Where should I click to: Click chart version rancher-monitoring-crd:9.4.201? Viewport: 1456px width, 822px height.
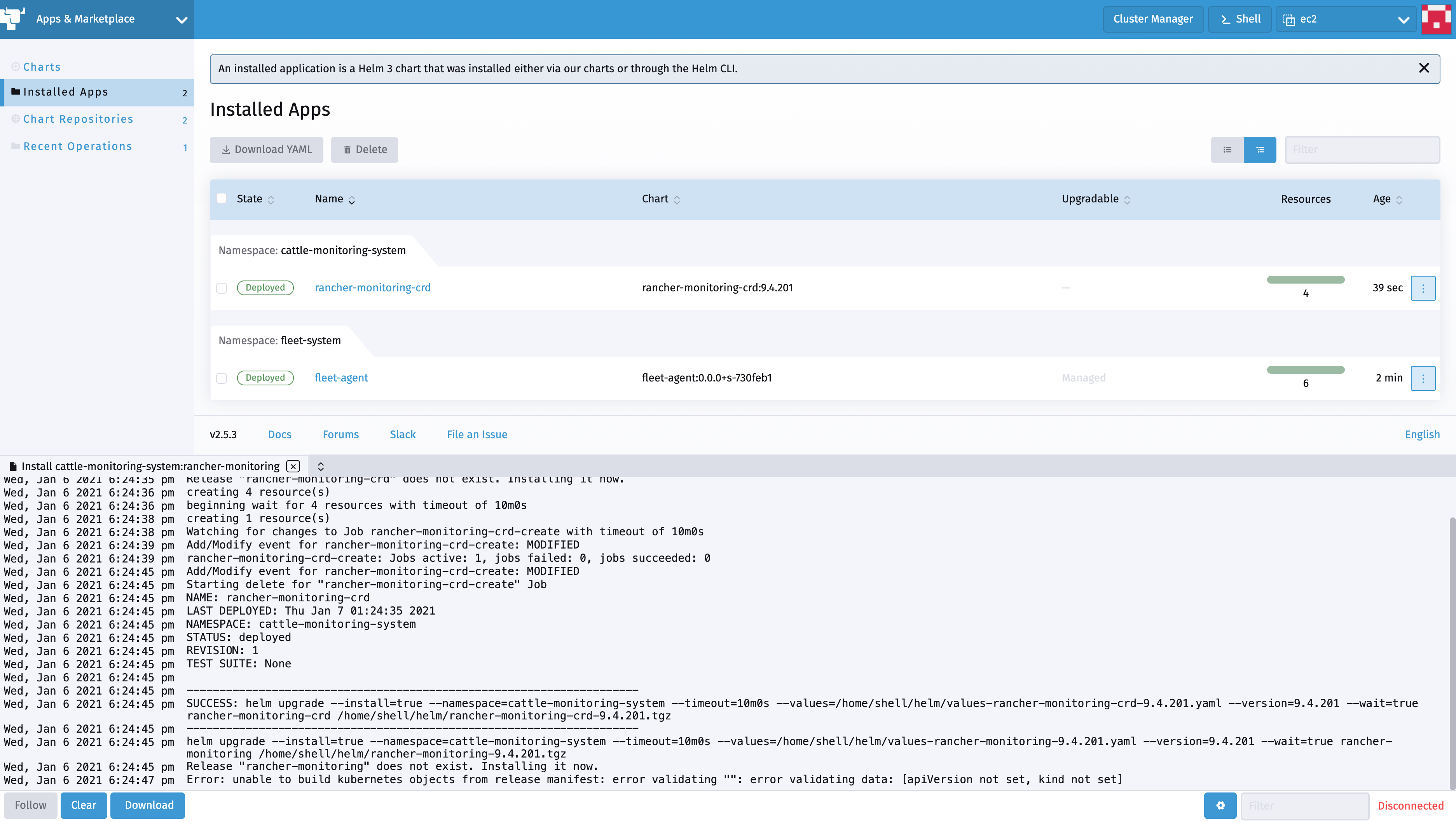tap(717, 287)
